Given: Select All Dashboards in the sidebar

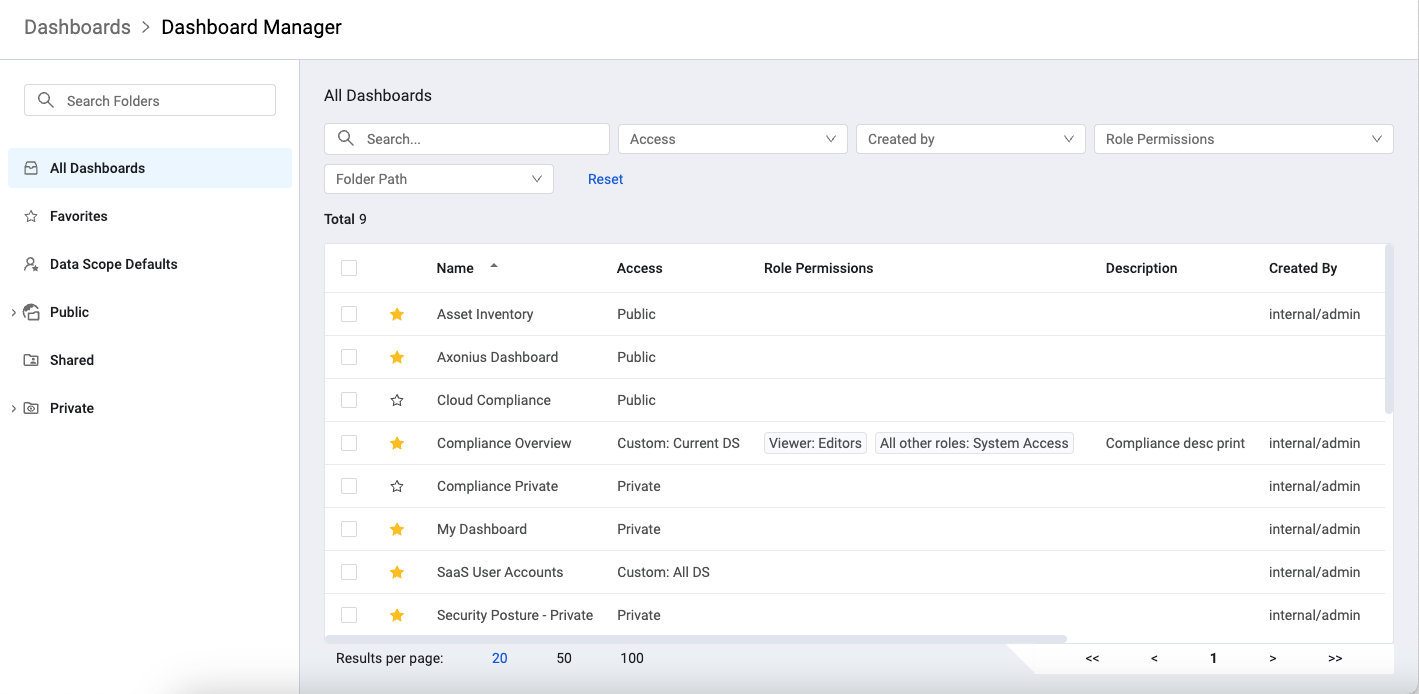Looking at the screenshot, I should point(150,168).
